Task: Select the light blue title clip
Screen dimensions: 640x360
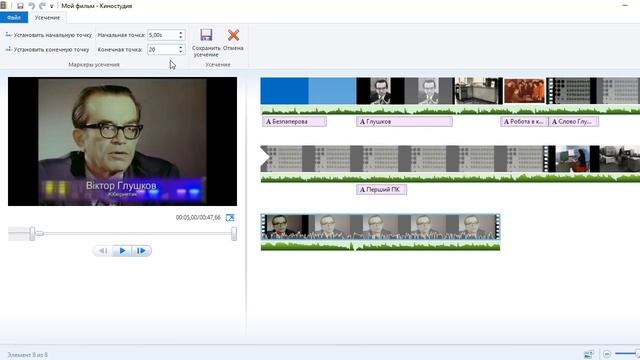Action: (332, 91)
